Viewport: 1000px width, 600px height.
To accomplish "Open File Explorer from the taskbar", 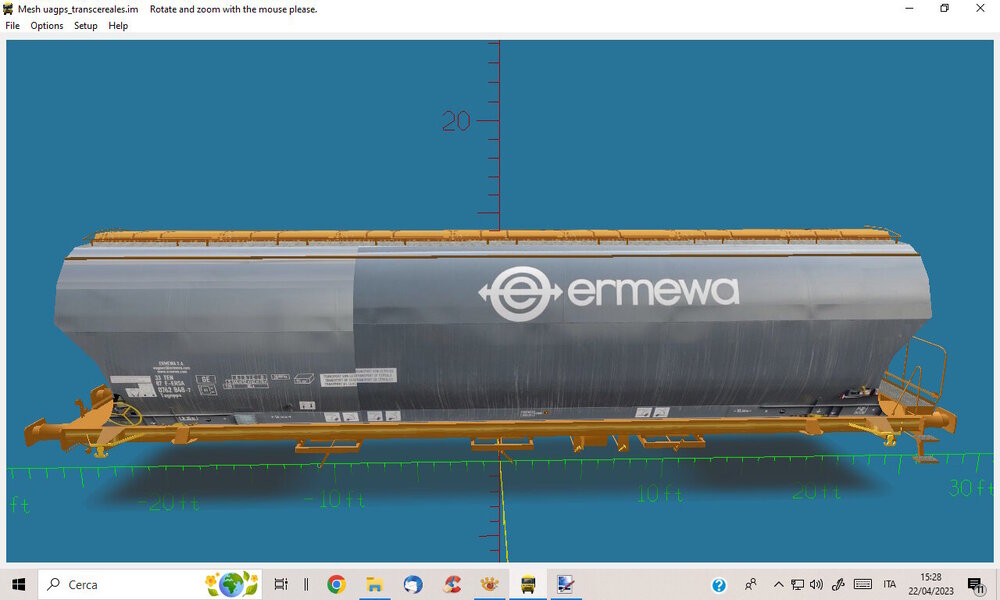I will (374, 584).
